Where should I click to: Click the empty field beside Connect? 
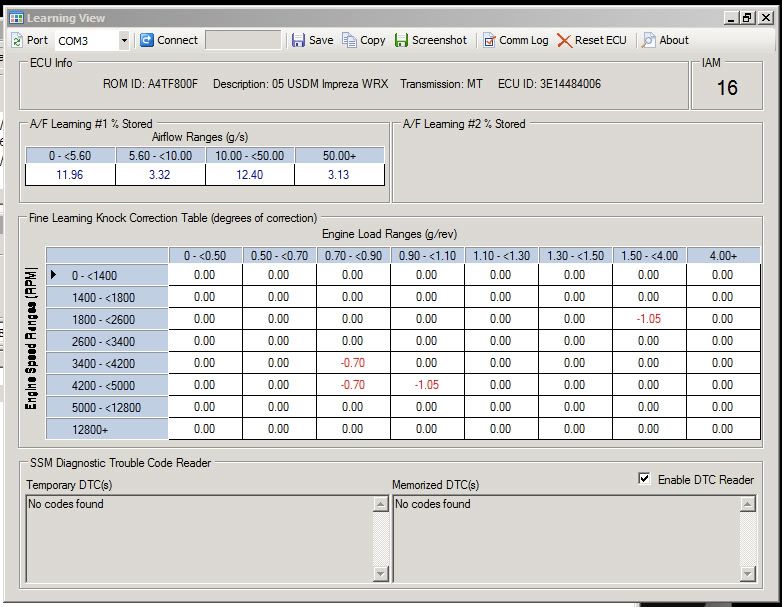click(243, 40)
